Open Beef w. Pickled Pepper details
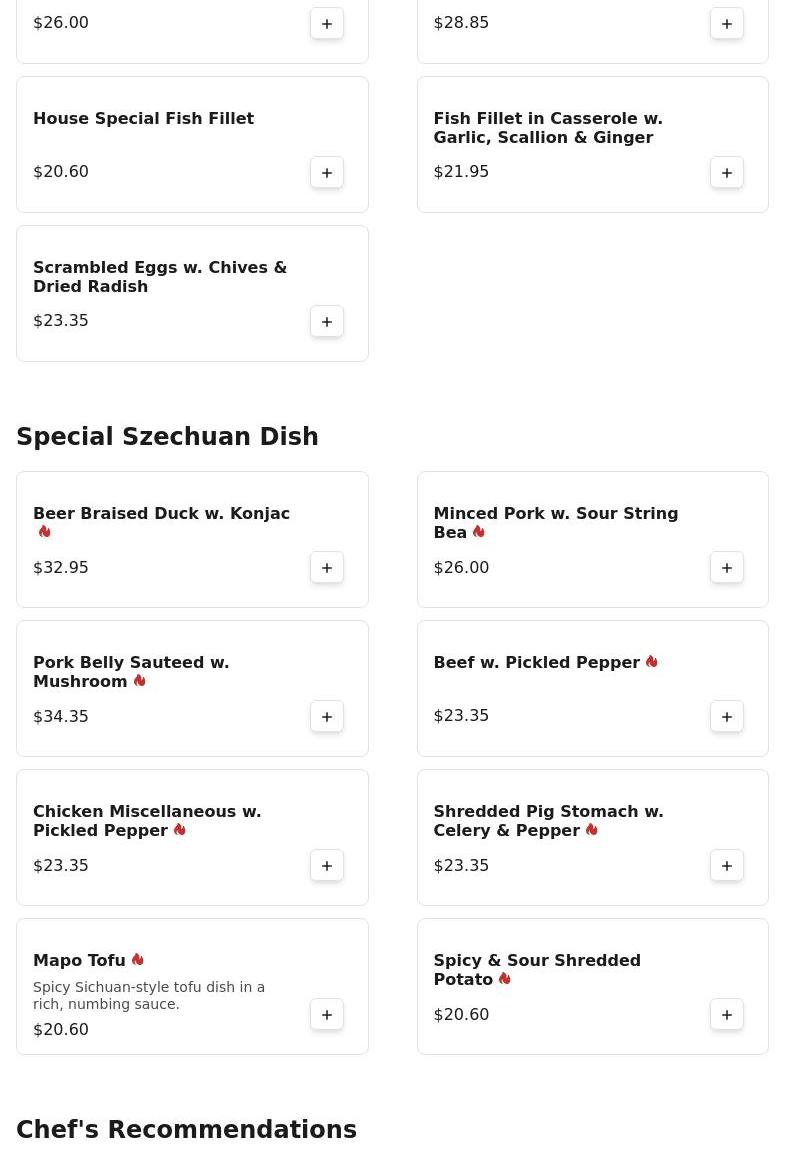Viewport: 785px width, 1149px height. coord(536,662)
